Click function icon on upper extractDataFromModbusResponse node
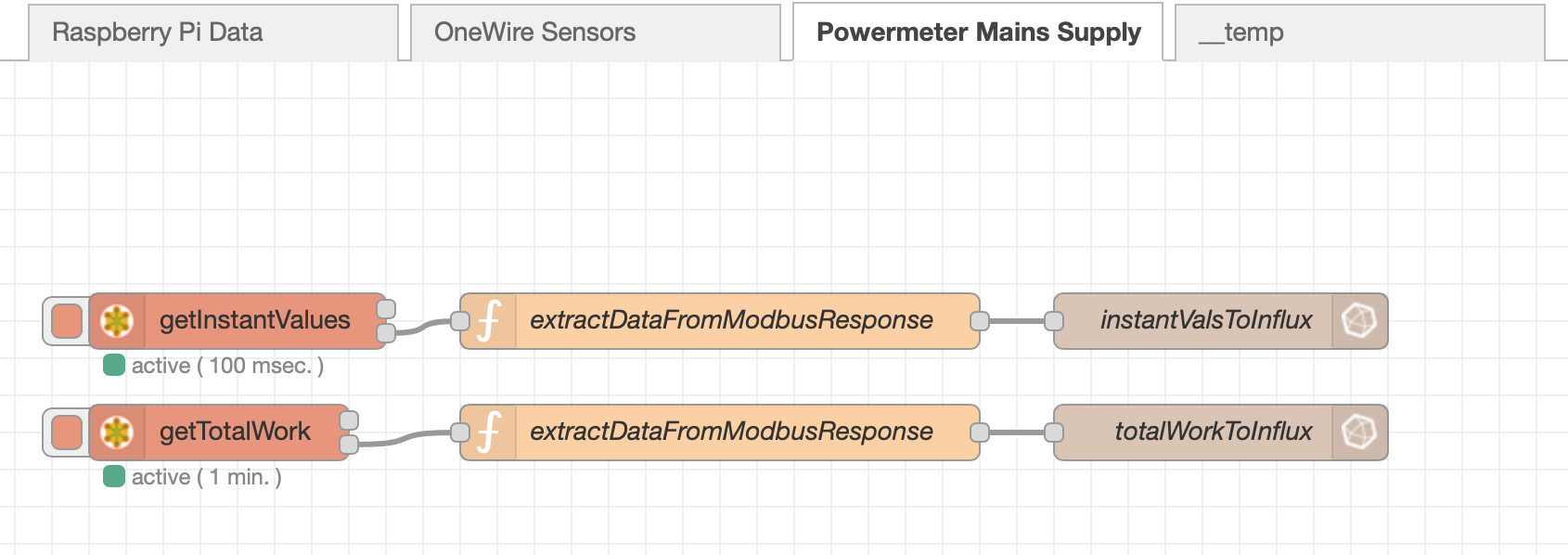Image resolution: width=1568 pixels, height=555 pixels. [489, 321]
